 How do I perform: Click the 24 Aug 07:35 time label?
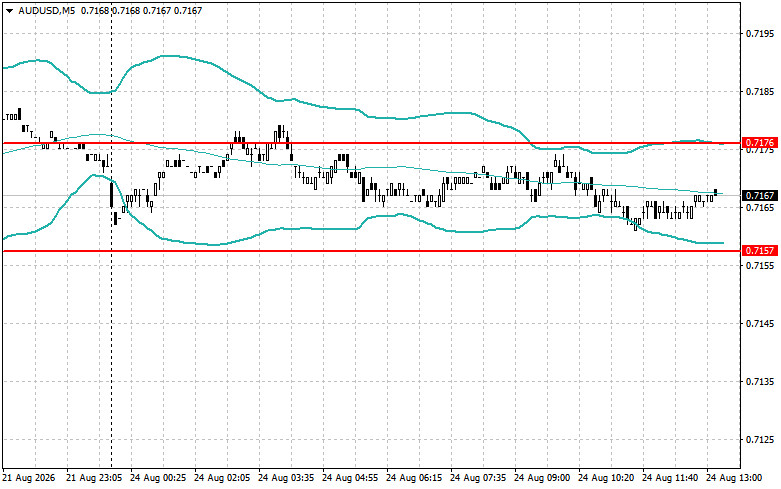[478, 478]
